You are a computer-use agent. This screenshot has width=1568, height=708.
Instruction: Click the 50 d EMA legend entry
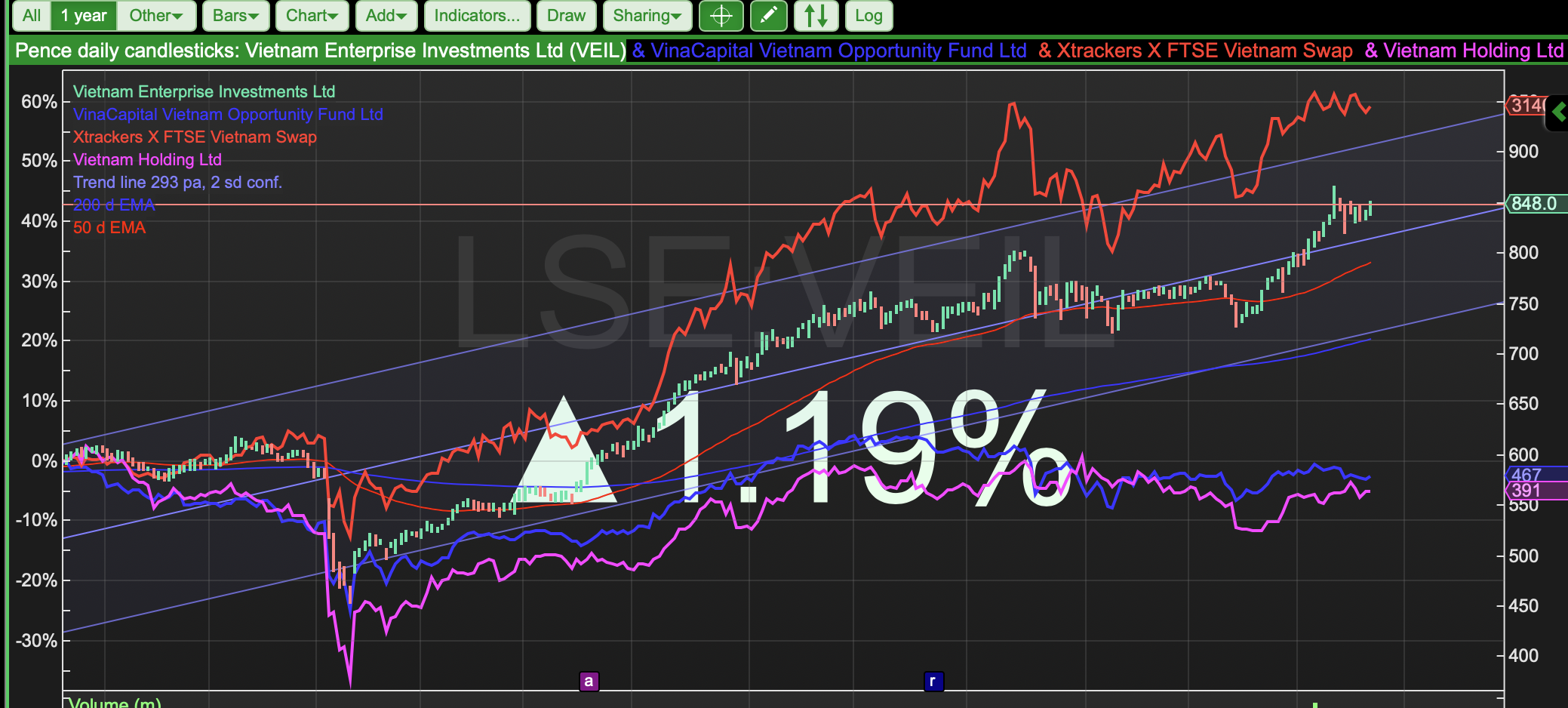109,227
